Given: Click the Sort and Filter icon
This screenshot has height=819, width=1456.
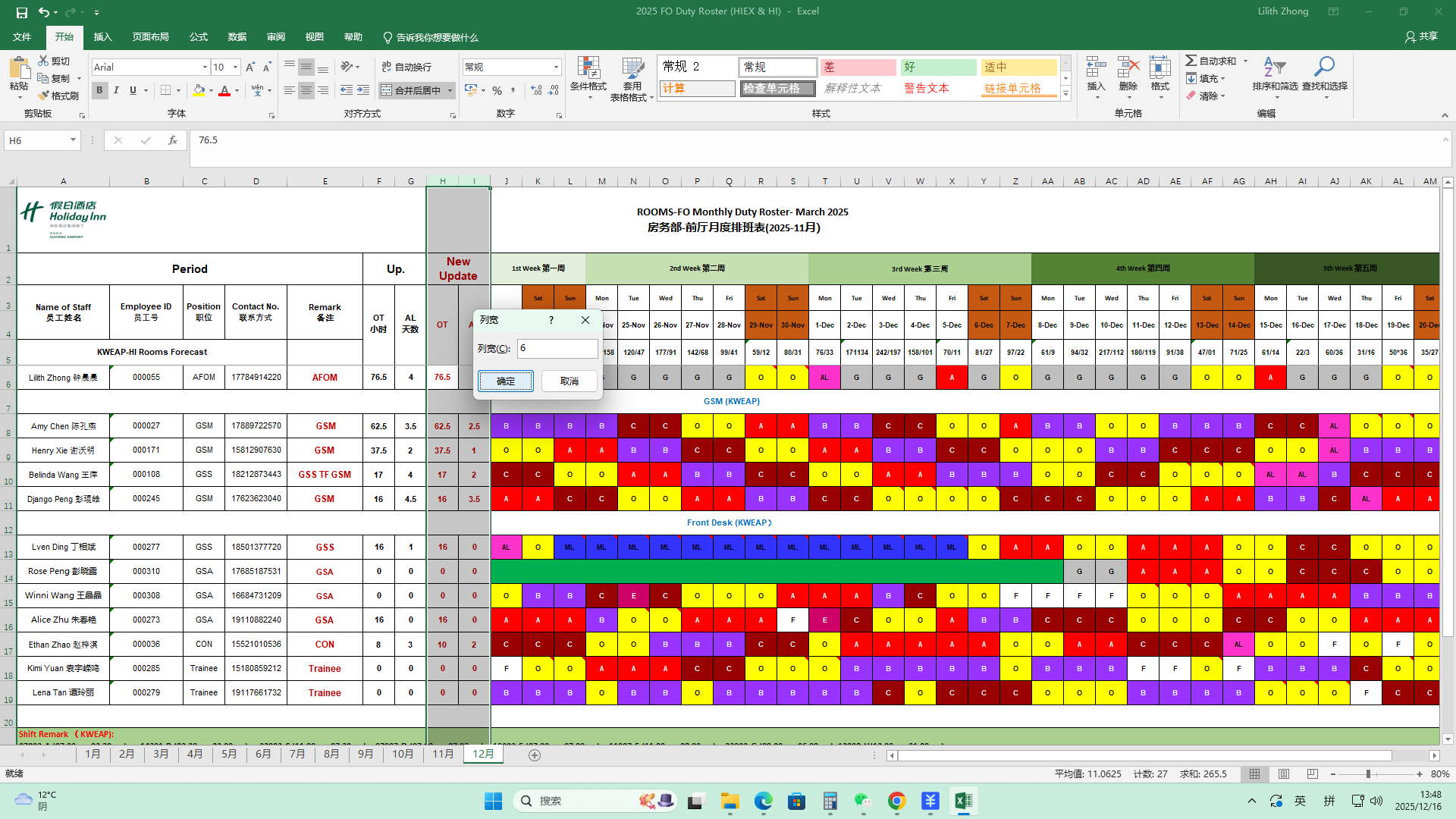Looking at the screenshot, I should click(x=1274, y=68).
